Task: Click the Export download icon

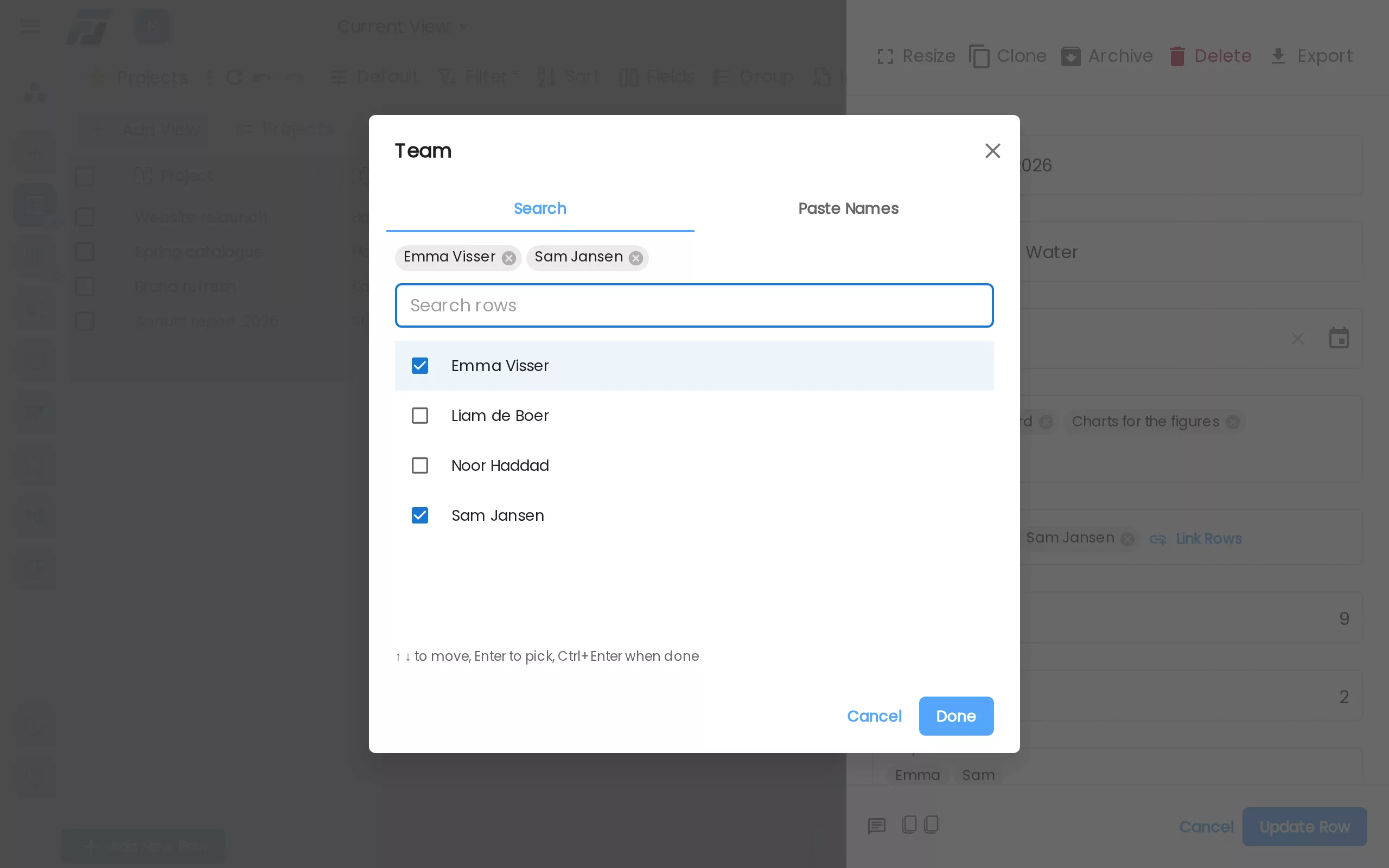Action: pos(1278,56)
